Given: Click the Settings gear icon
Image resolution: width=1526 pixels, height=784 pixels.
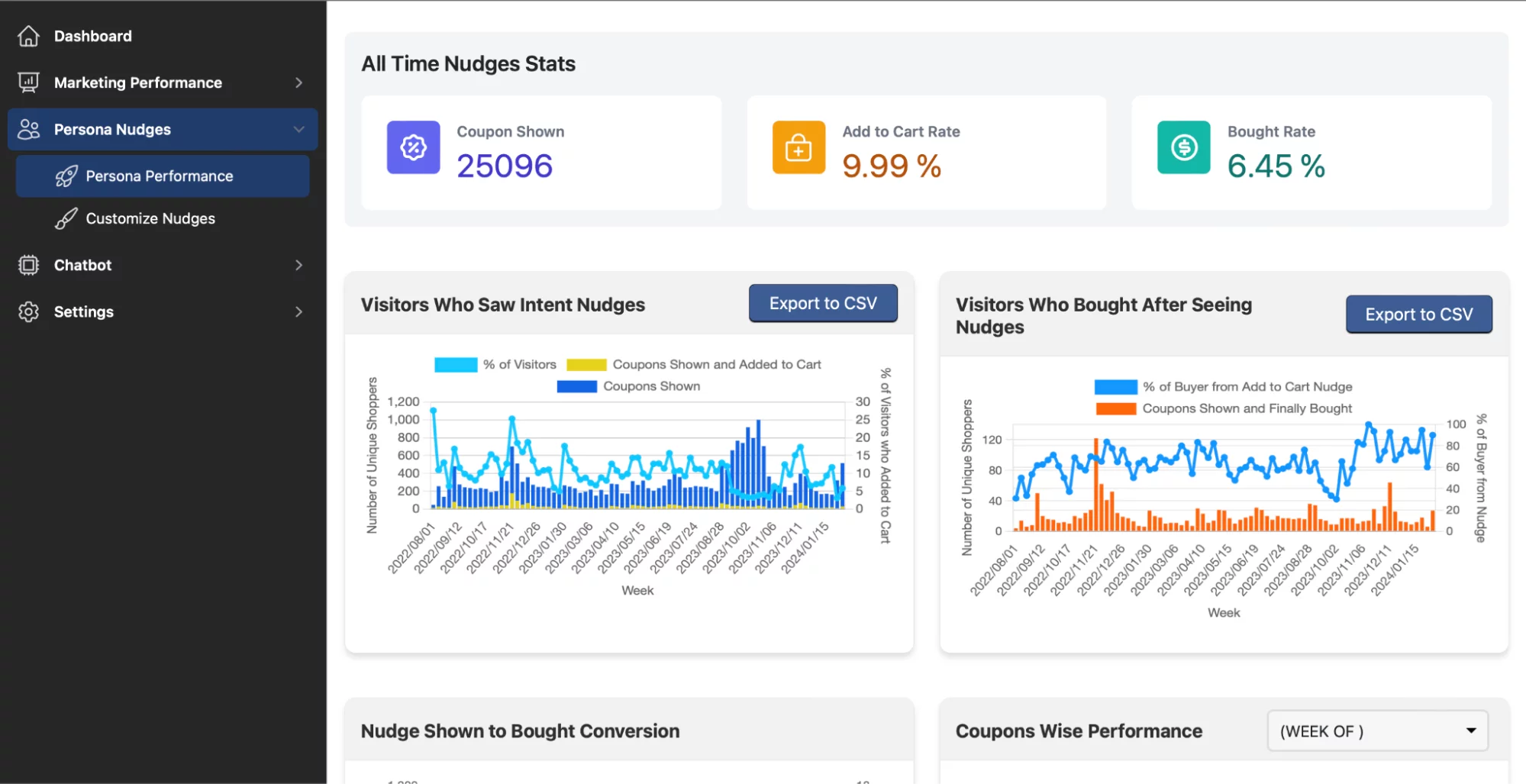Looking at the screenshot, I should click(28, 311).
